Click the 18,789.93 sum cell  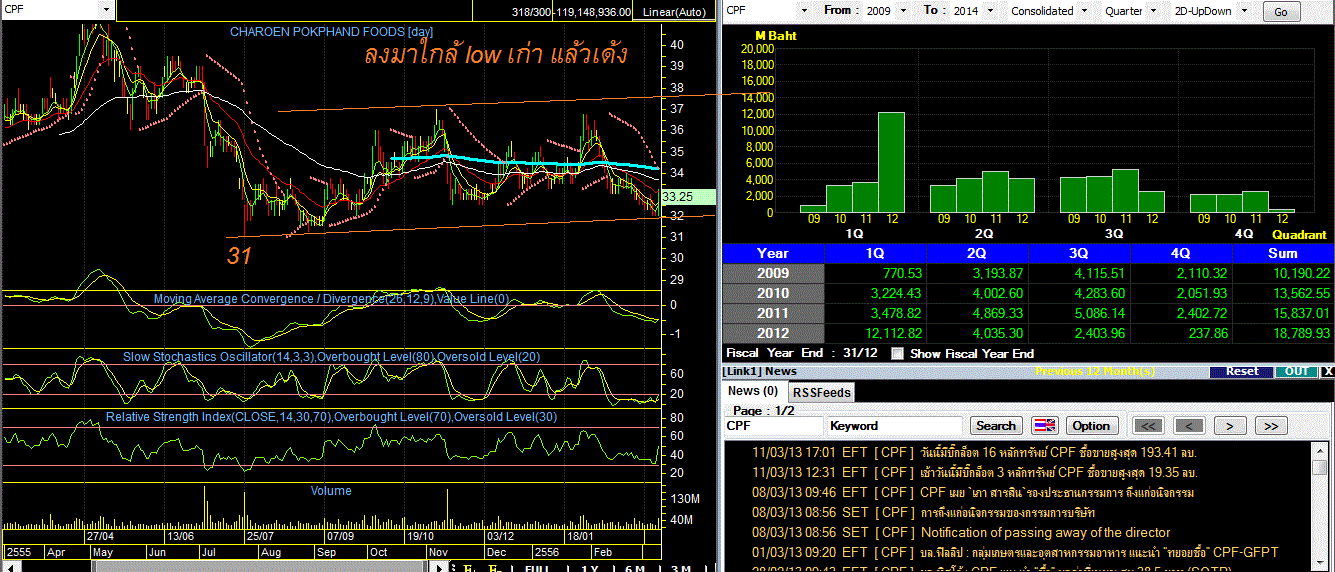1283,334
